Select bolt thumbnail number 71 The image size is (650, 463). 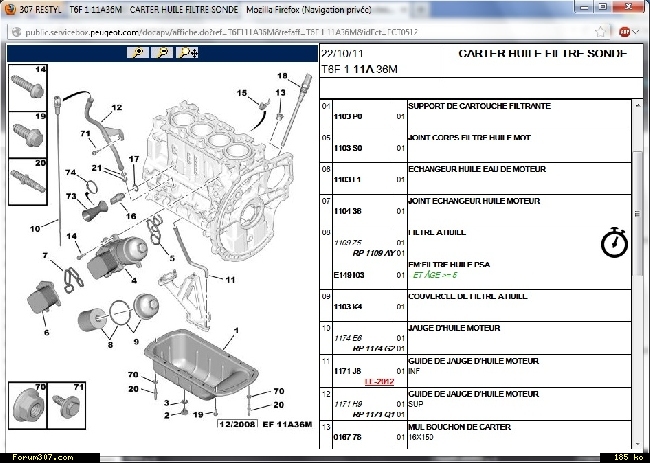coord(66,405)
